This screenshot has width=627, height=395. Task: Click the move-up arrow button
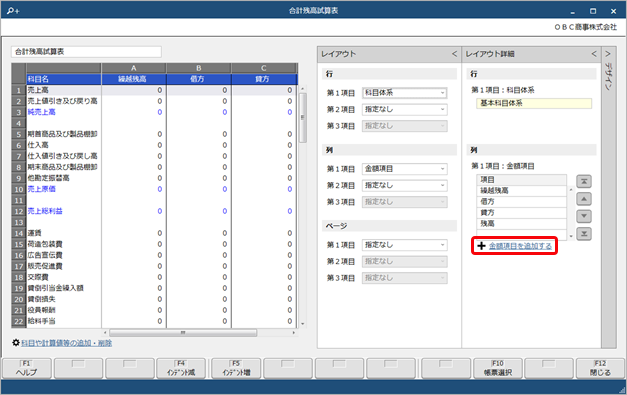(584, 199)
